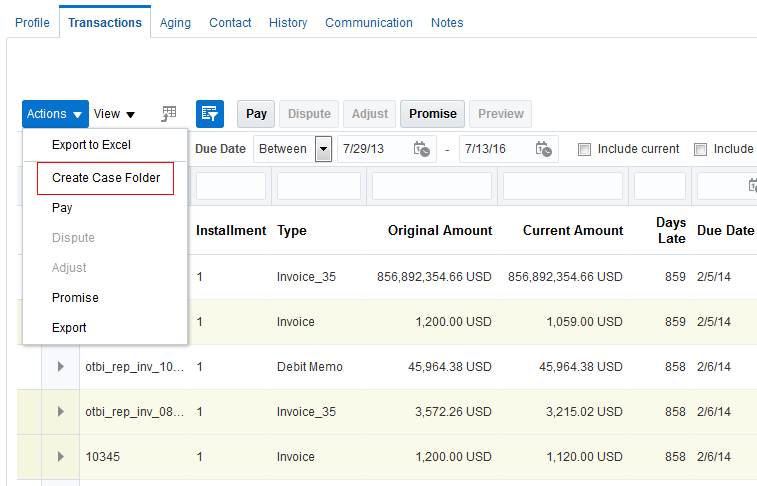Screen dimensions: 757x486
Task: Expand the Debit Memo row details
Action: [x=60, y=367]
